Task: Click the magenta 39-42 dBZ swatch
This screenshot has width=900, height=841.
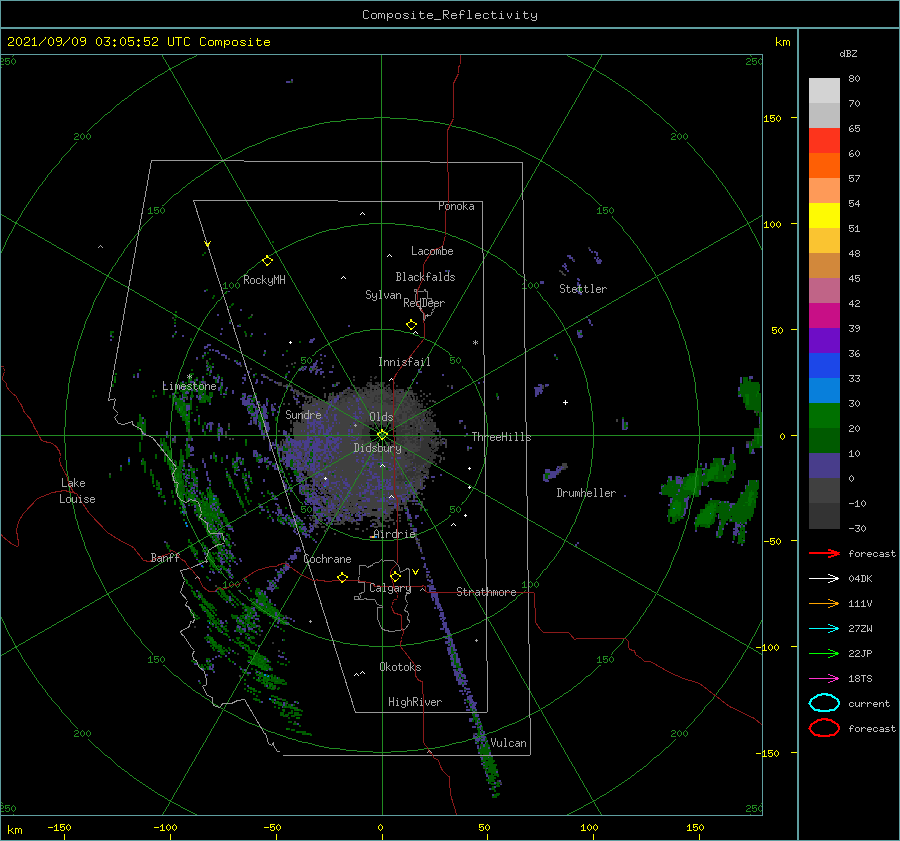Action: click(x=824, y=316)
